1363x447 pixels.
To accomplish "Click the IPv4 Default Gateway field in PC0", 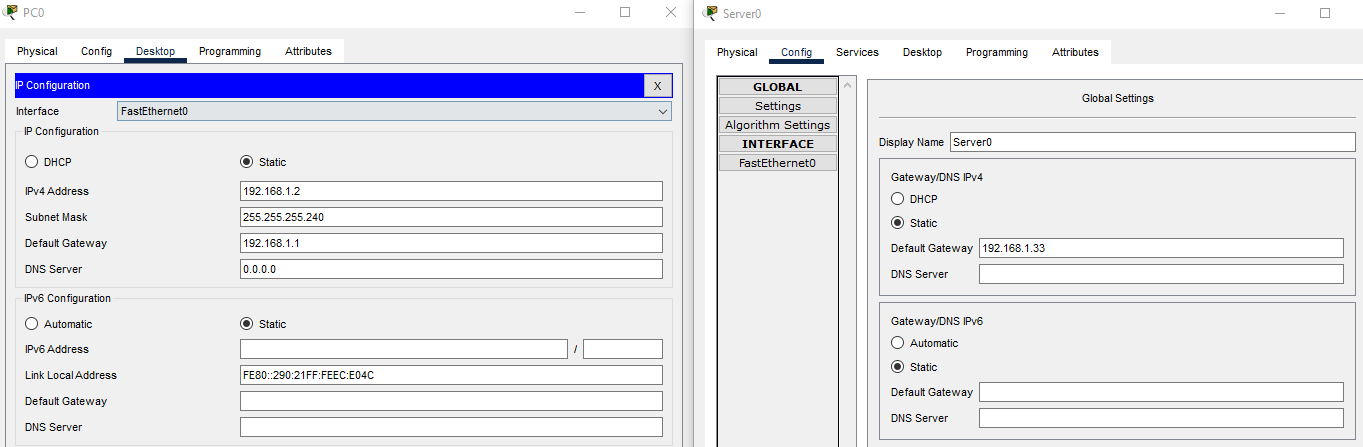I will [x=451, y=243].
